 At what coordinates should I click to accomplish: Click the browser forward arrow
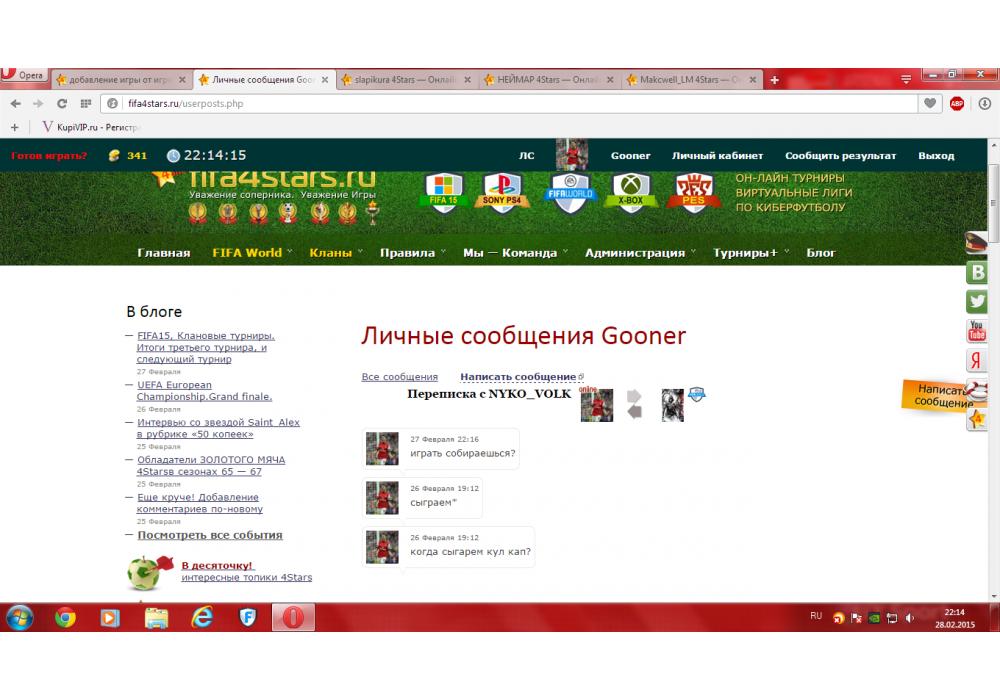[38, 103]
